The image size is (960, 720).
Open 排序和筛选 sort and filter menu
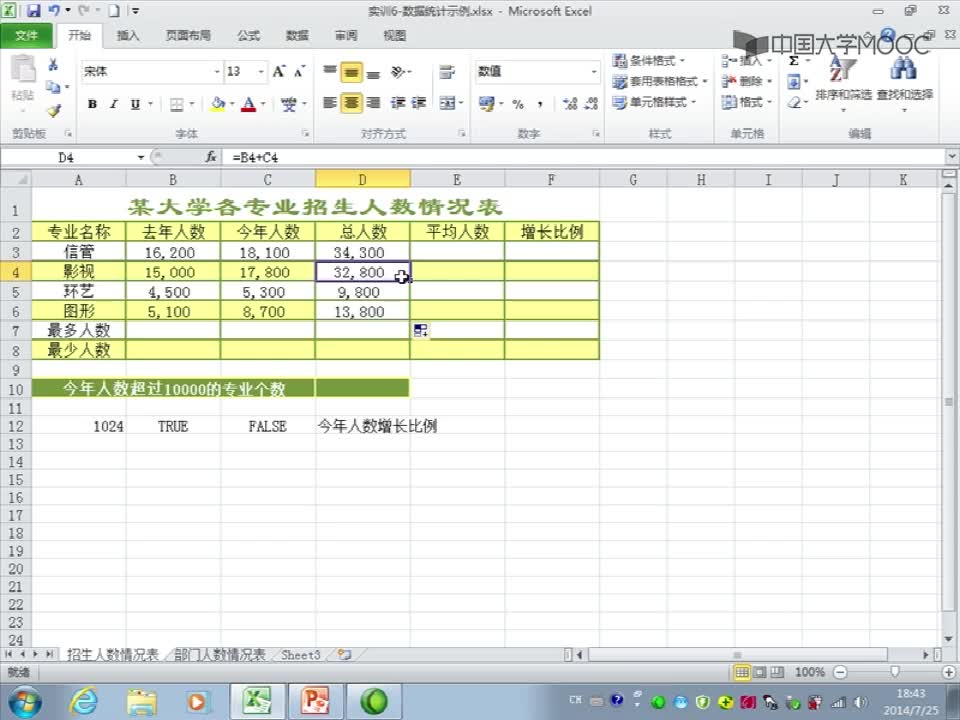pos(843,84)
